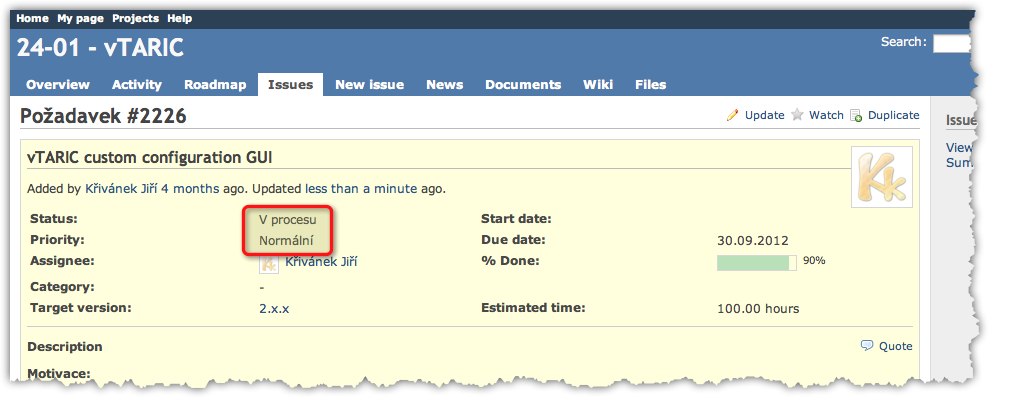This screenshot has height=406, width=1014.
Task: Click the 'Normální' priority value
Action: click(x=286, y=240)
